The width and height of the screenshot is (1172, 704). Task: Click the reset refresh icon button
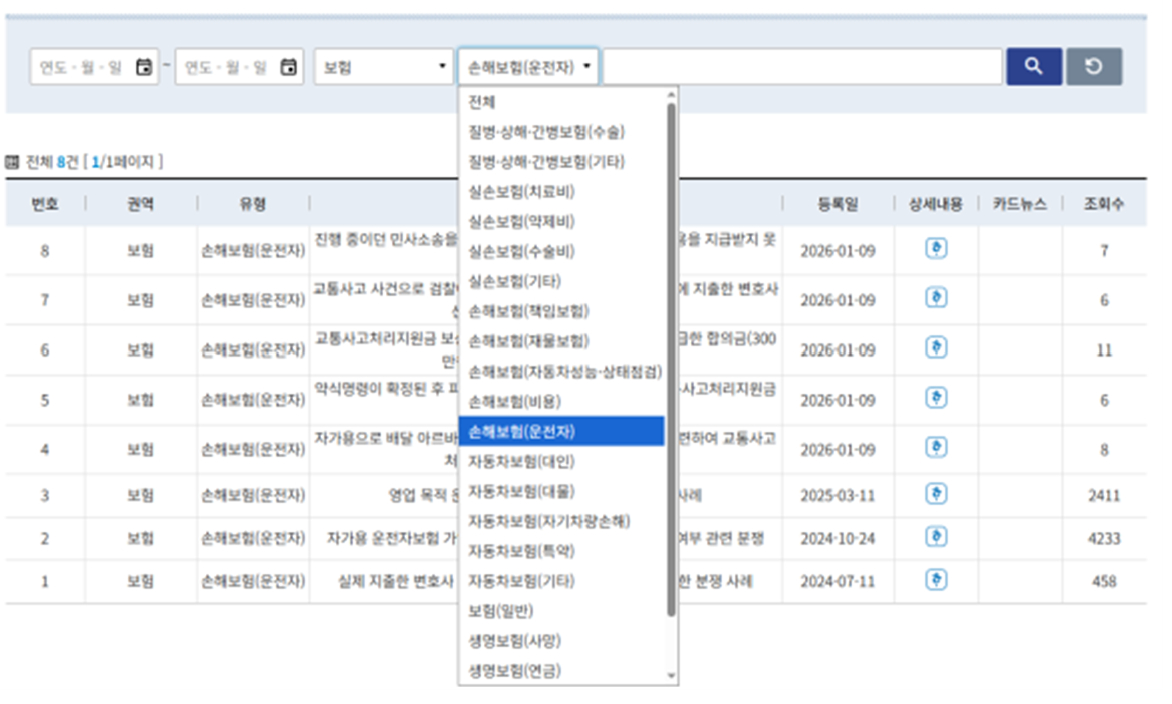click(x=1093, y=67)
